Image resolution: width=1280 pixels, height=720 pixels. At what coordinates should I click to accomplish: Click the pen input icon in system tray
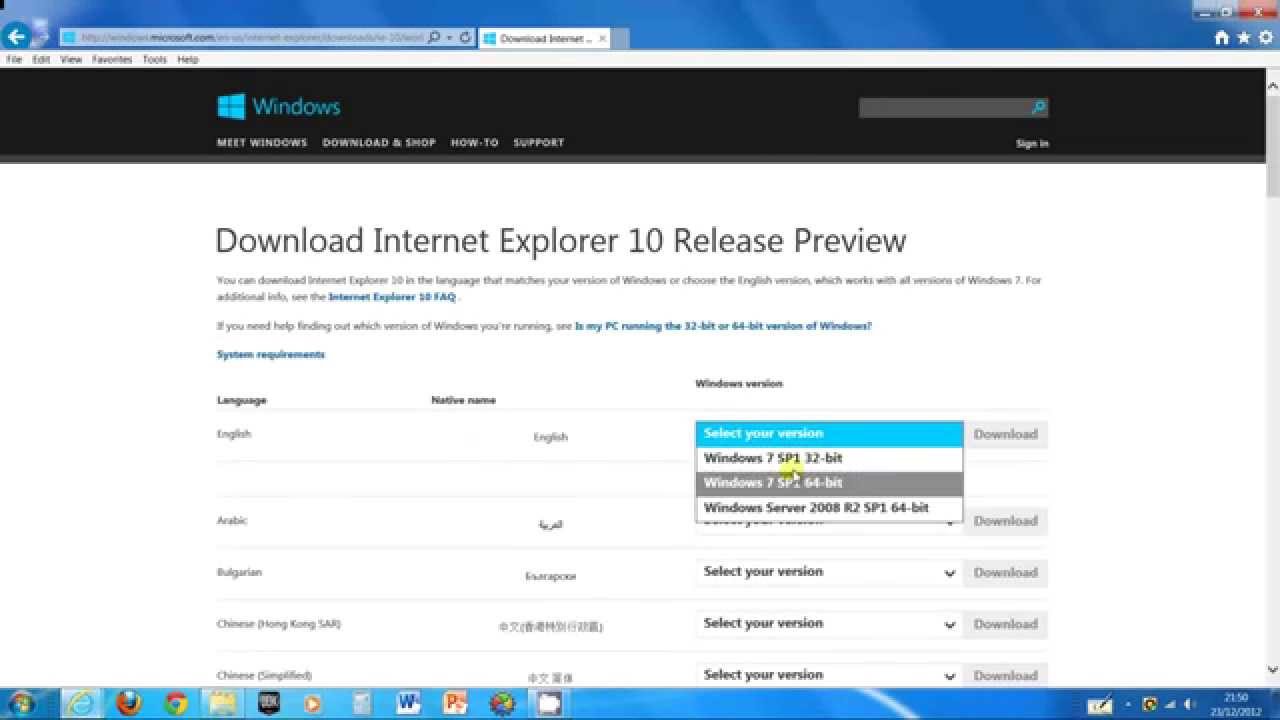1099,705
